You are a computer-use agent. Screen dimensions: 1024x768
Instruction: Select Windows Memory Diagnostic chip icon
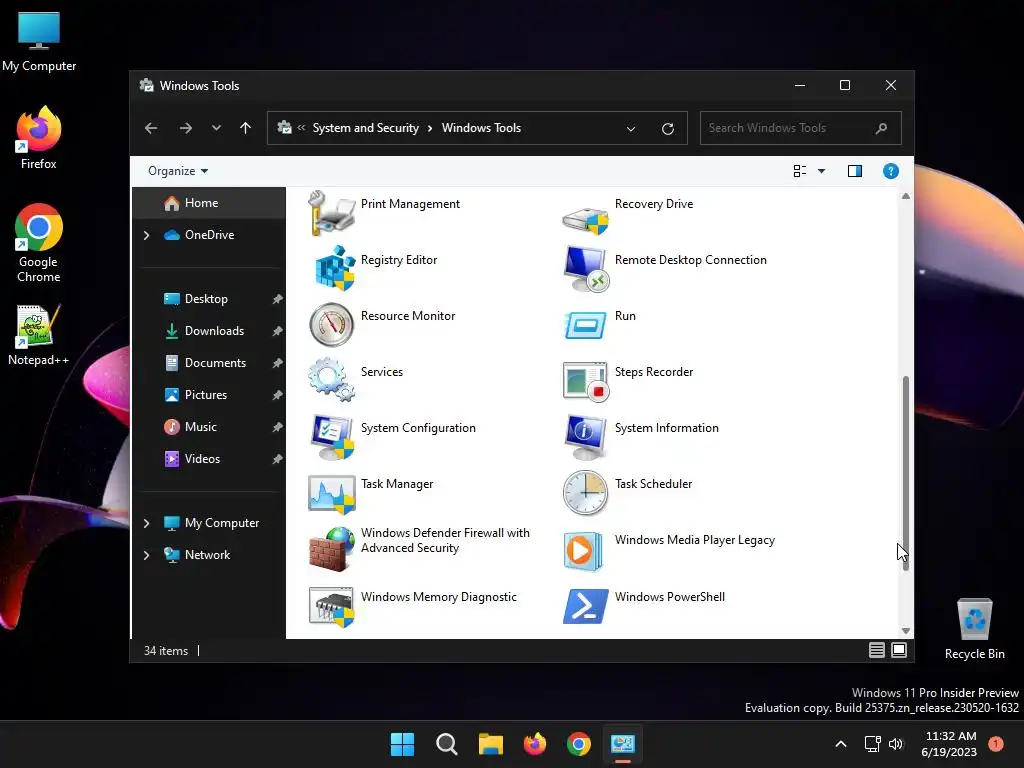332,607
